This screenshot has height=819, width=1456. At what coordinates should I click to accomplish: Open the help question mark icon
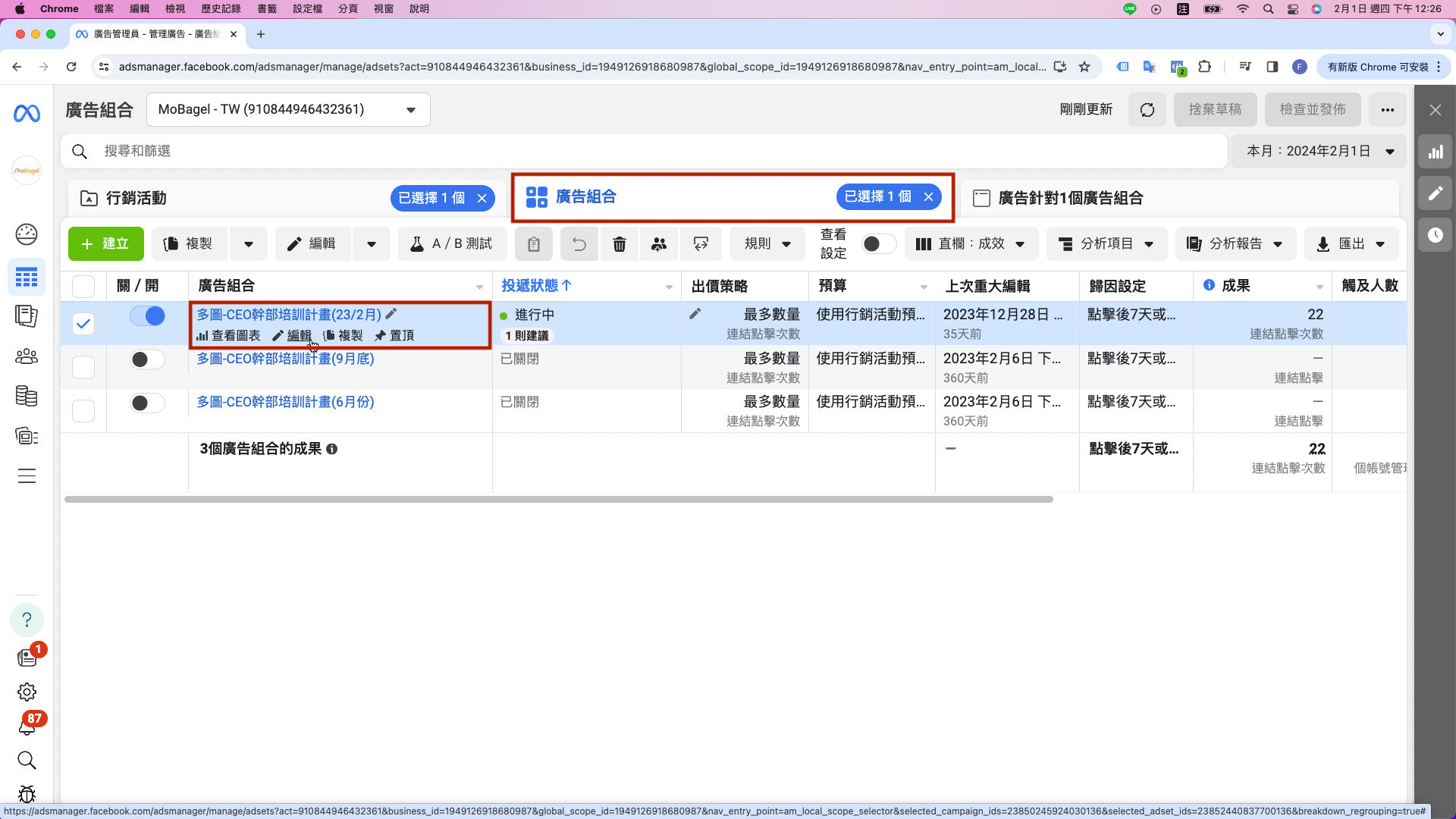(27, 620)
